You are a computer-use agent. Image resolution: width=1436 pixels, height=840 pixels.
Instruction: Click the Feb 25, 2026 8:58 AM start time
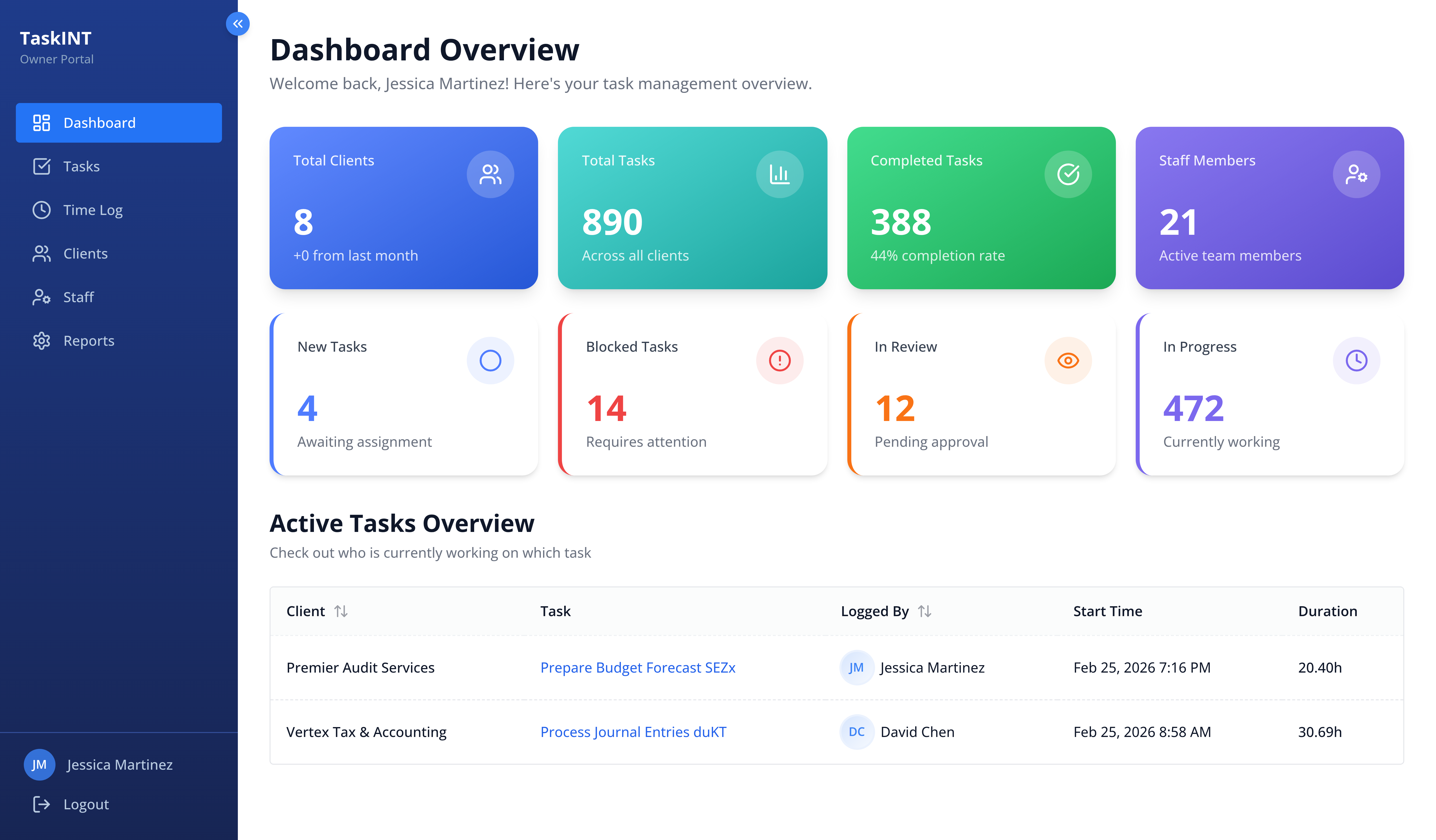1142,732
